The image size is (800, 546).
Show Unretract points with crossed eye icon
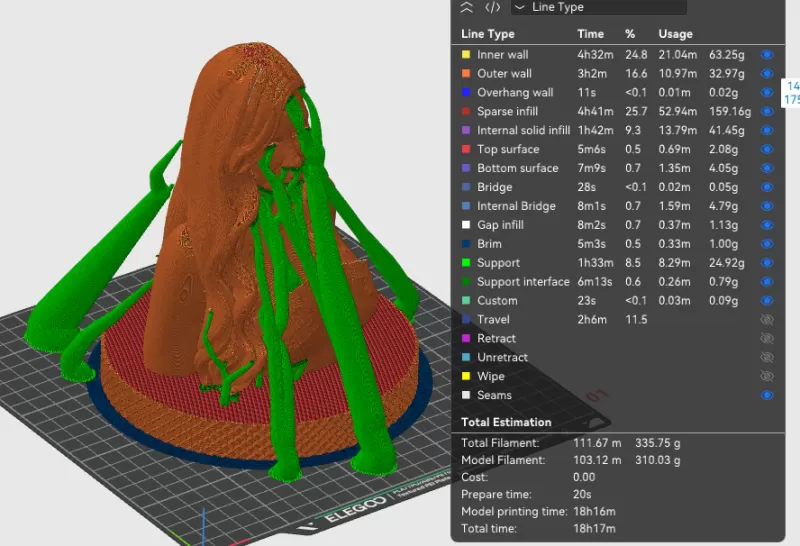(x=767, y=357)
